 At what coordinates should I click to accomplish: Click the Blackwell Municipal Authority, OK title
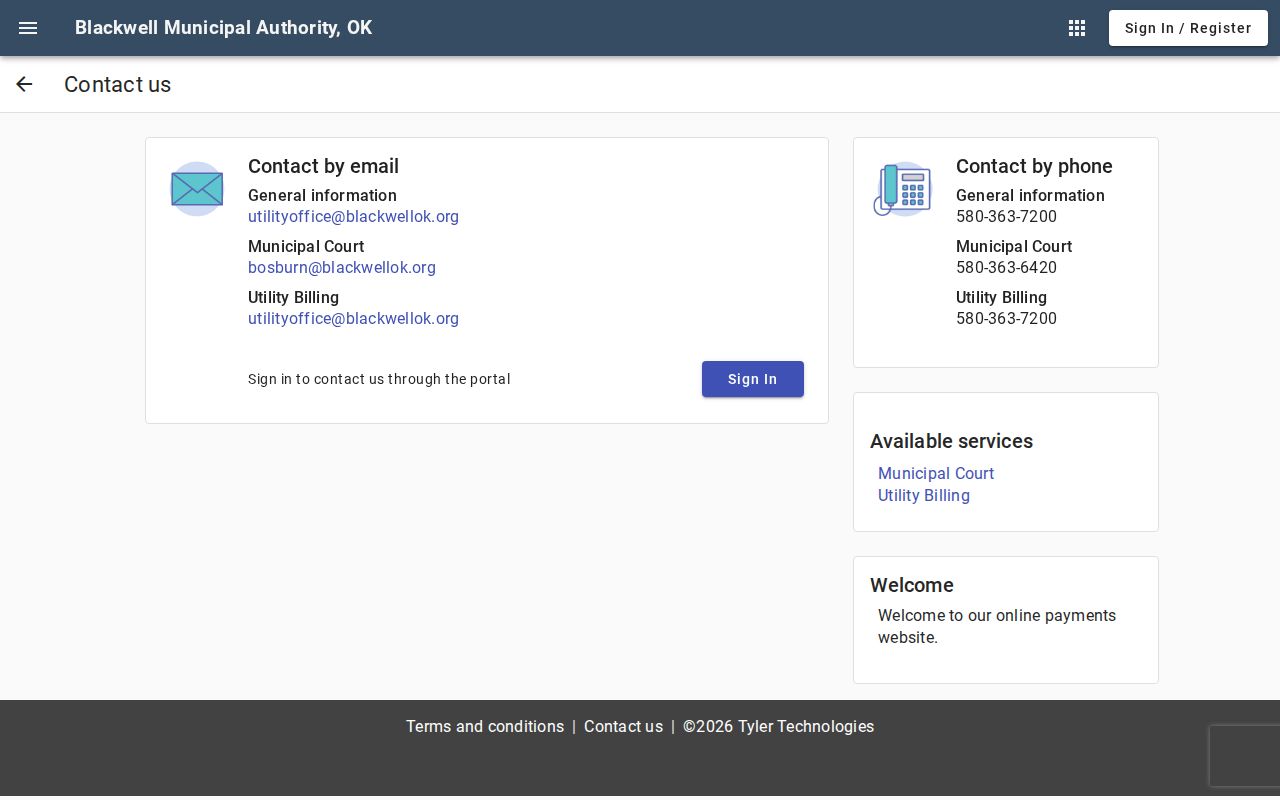[x=223, y=28]
